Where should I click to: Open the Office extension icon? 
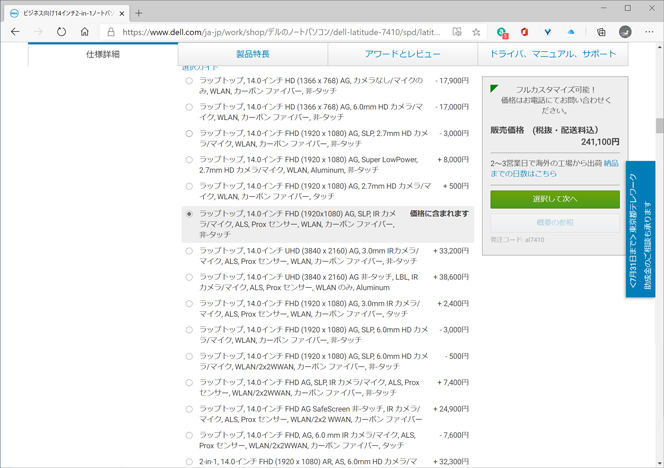(525, 32)
